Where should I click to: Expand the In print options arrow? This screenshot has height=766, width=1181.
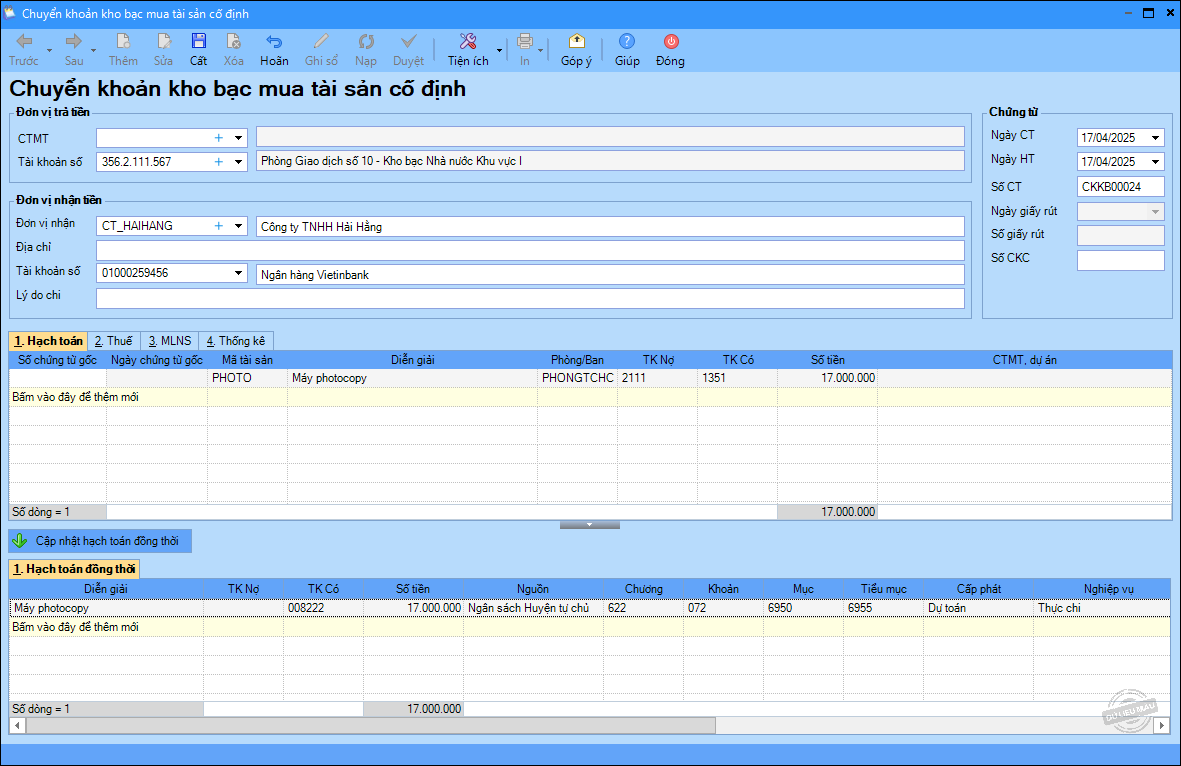541,51
